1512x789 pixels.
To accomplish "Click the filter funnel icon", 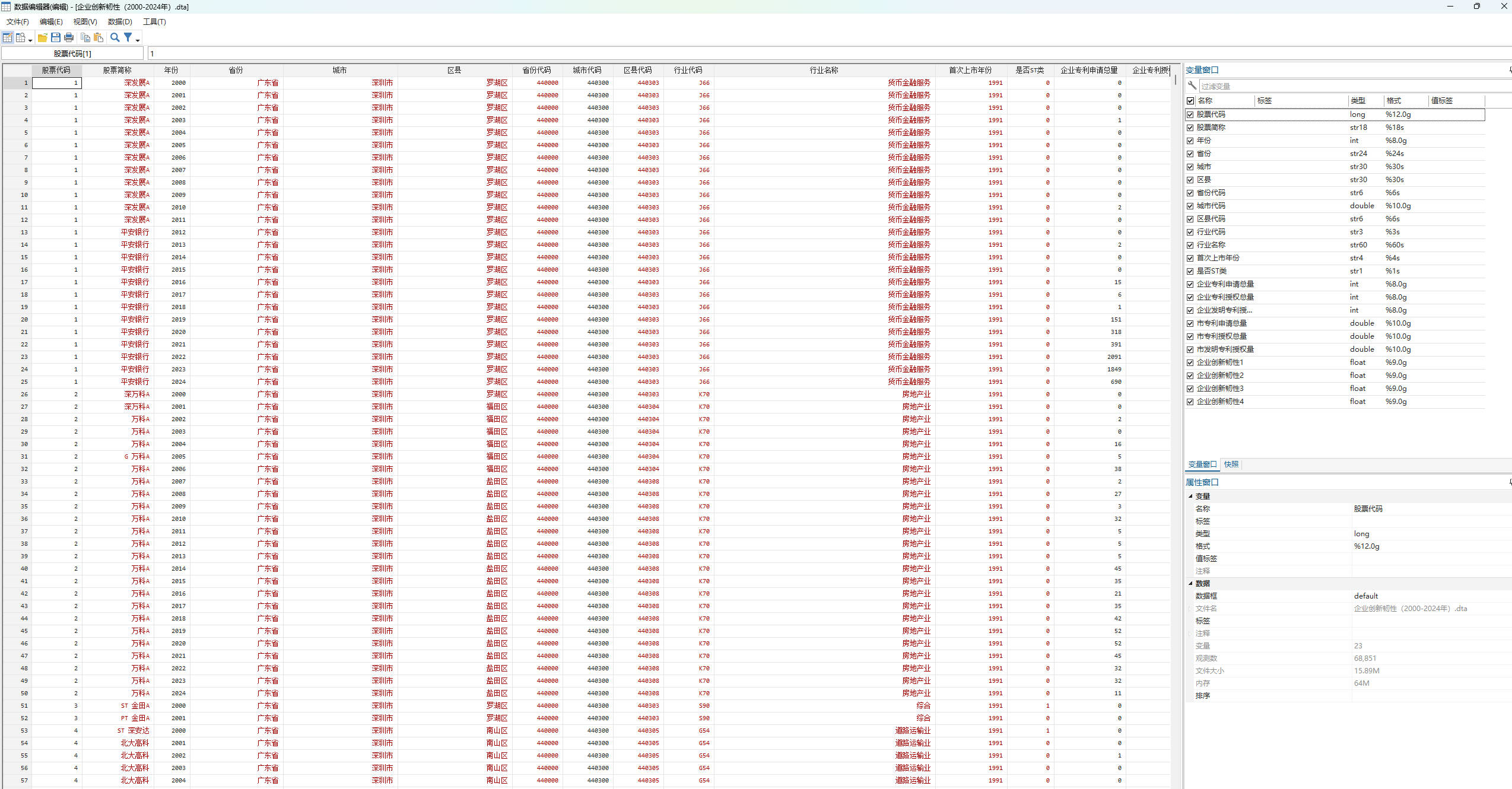I will pyautogui.click(x=128, y=37).
